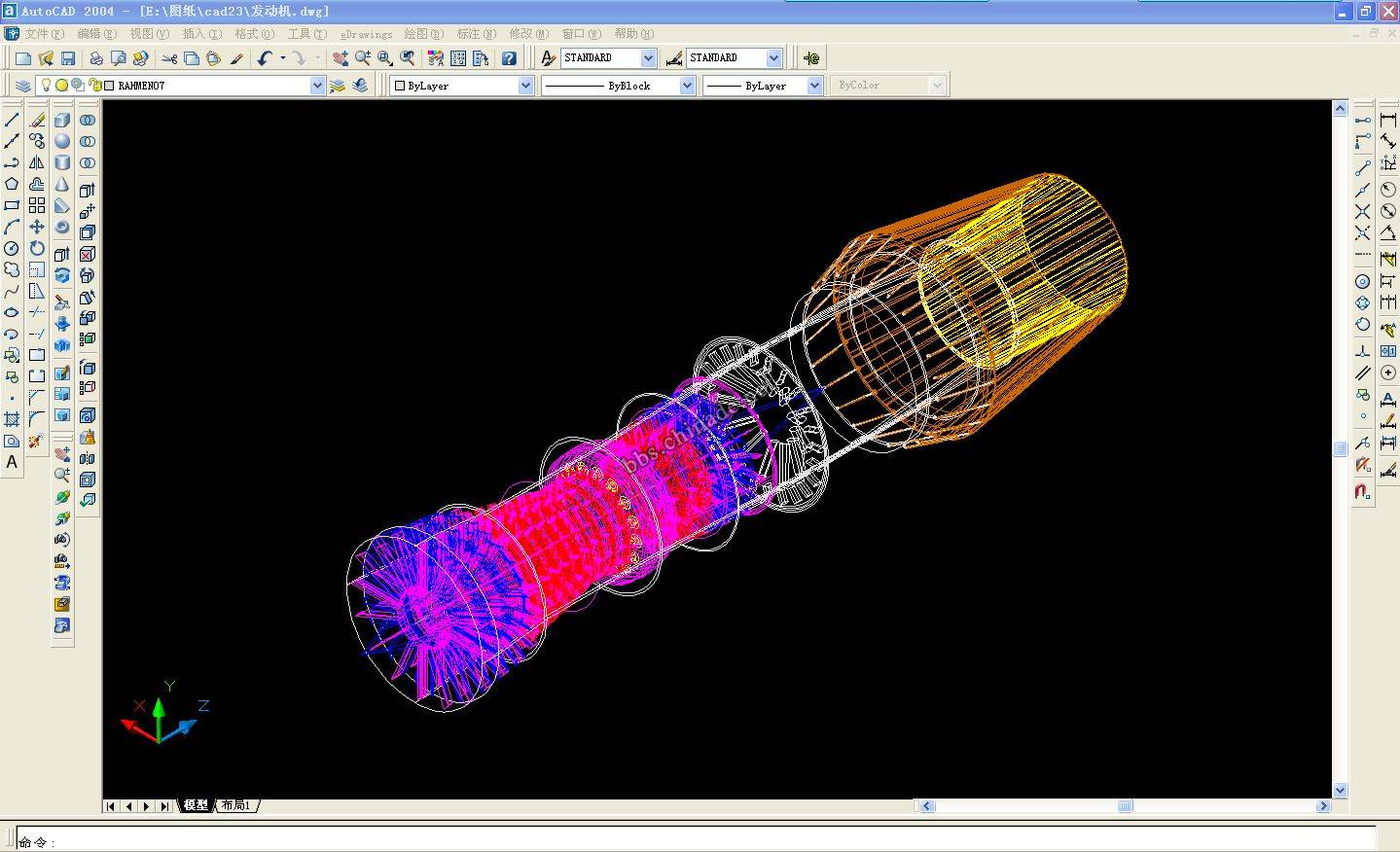Toggle the layer lightbulb on/off icon

tap(46, 86)
